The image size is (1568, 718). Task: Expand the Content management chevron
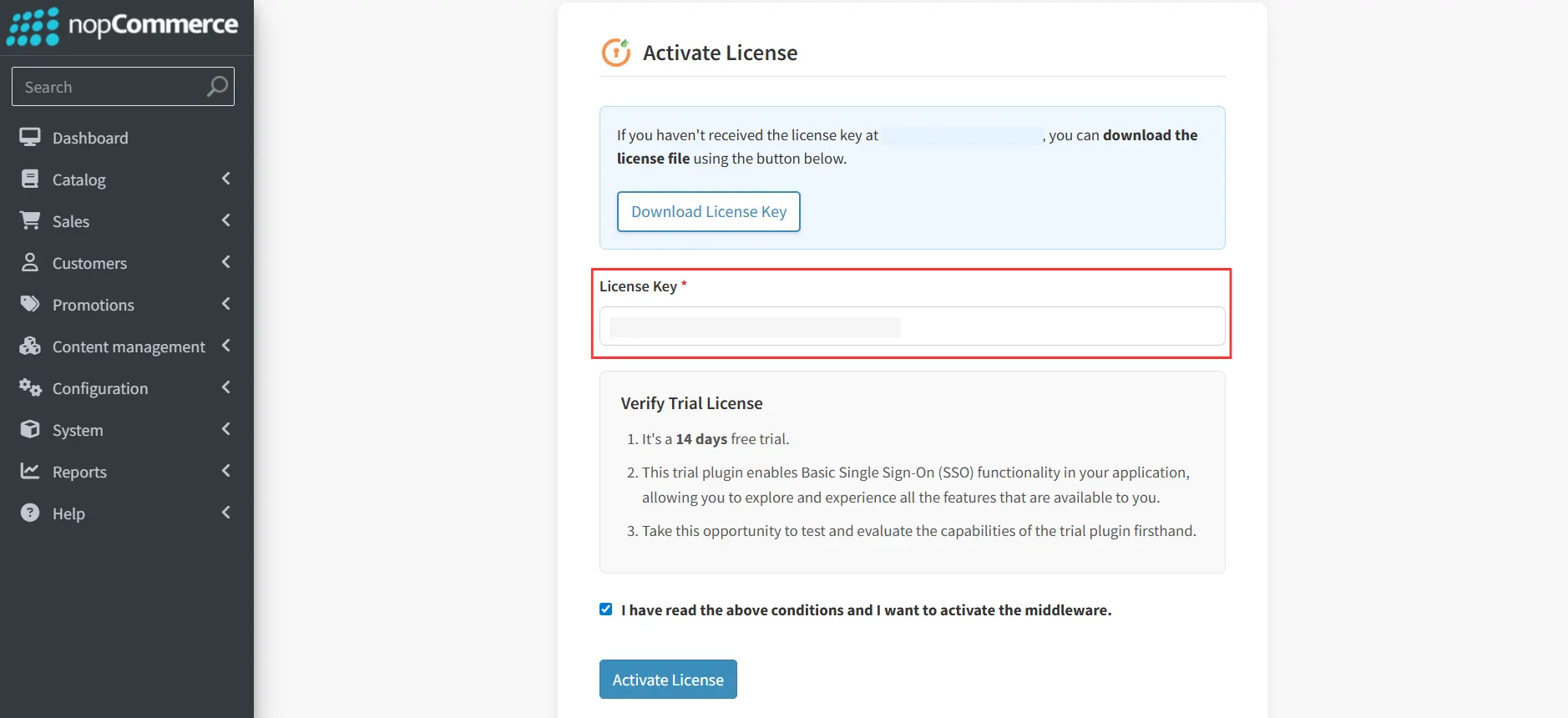[225, 346]
